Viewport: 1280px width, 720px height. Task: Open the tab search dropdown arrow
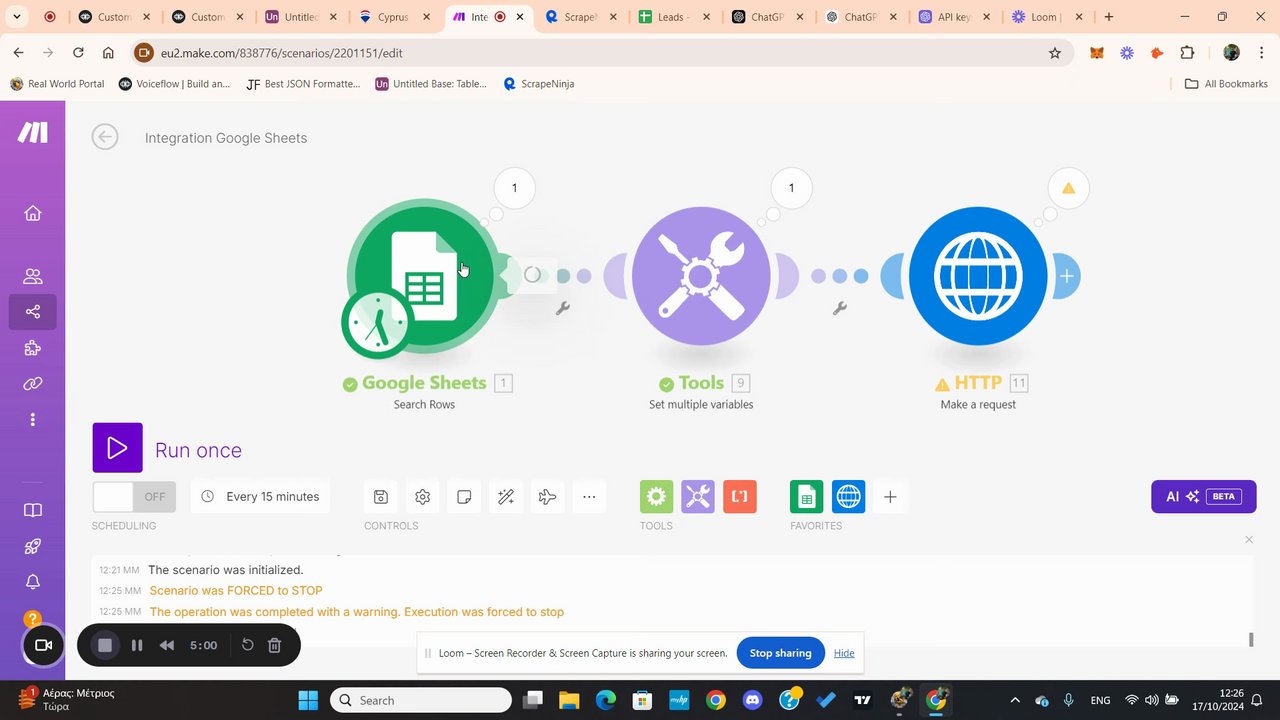pyautogui.click(x=17, y=17)
